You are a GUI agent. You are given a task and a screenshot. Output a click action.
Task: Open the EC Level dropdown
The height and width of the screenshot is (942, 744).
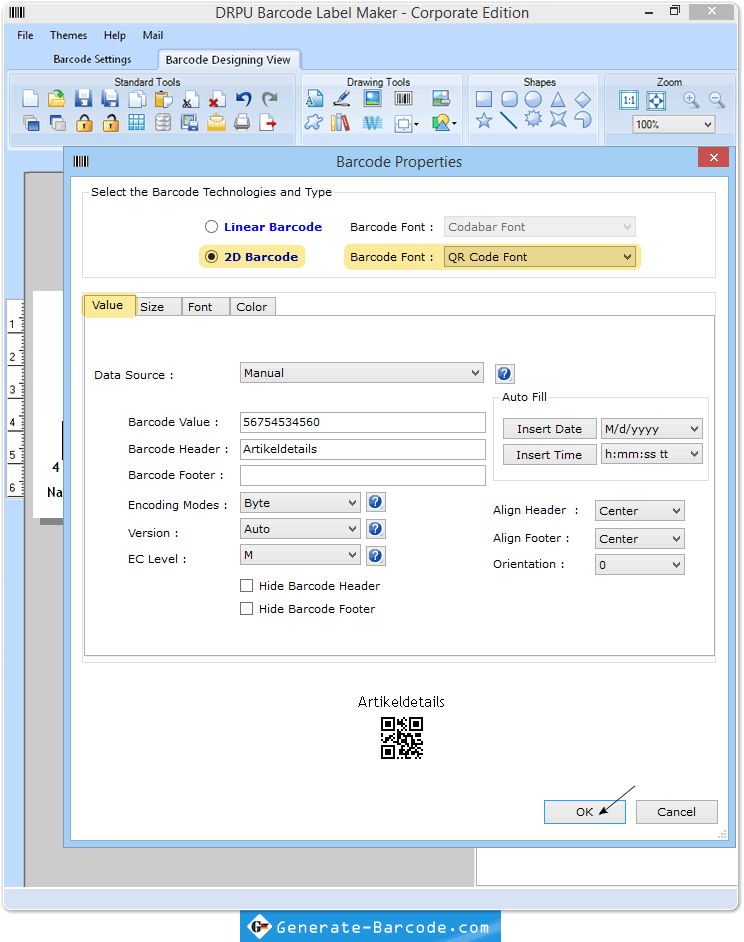[x=300, y=555]
